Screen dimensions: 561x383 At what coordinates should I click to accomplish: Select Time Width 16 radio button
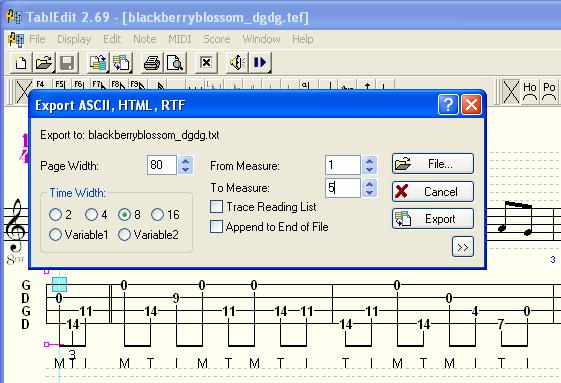pos(157,214)
